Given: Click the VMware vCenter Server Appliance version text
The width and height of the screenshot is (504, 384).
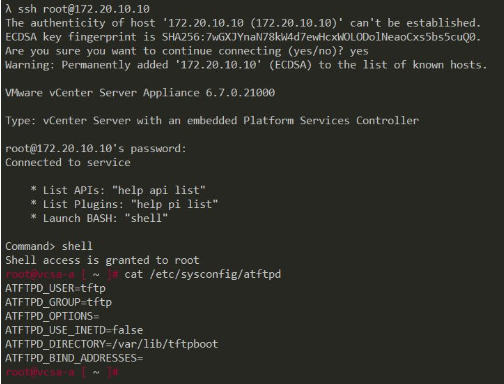Looking at the screenshot, I should pos(140,92).
